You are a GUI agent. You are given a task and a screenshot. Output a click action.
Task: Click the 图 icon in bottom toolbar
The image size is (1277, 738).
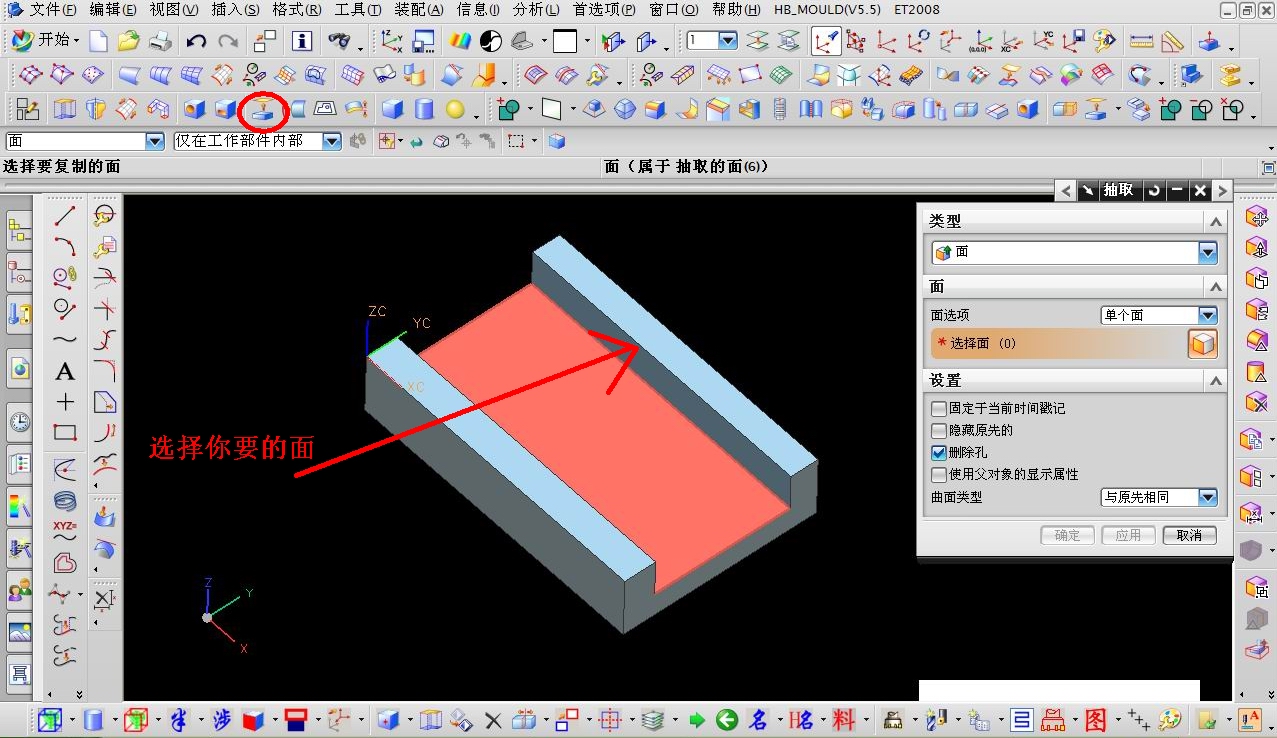pyautogui.click(x=1096, y=719)
